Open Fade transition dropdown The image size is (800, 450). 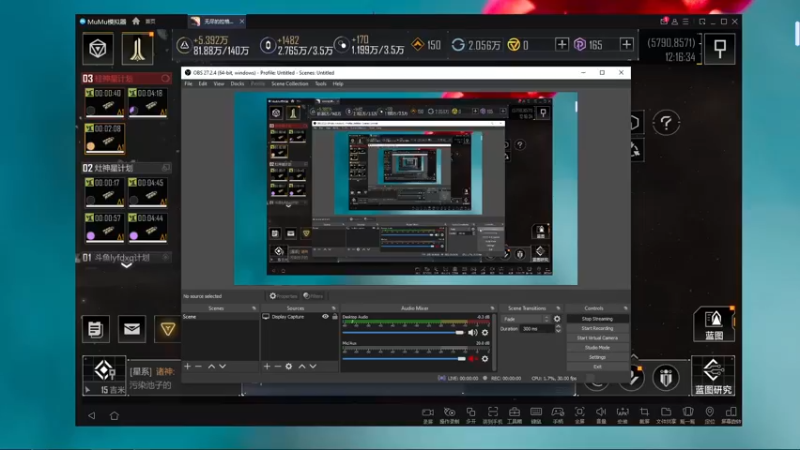[x=526, y=319]
